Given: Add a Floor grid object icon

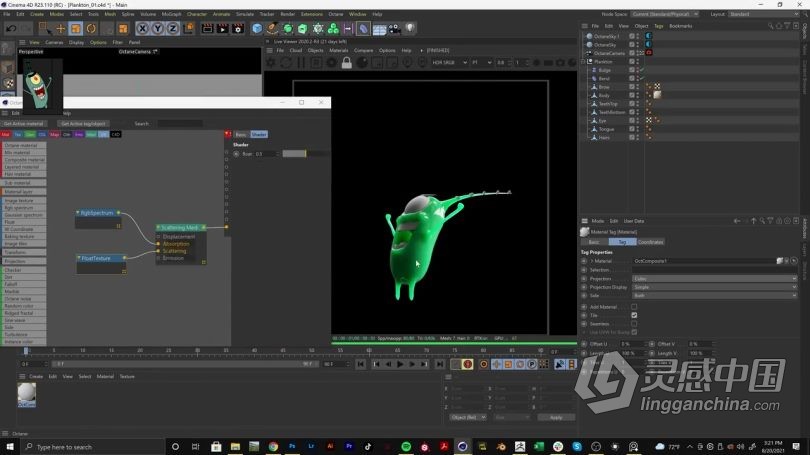Looking at the screenshot, I should (379, 29).
